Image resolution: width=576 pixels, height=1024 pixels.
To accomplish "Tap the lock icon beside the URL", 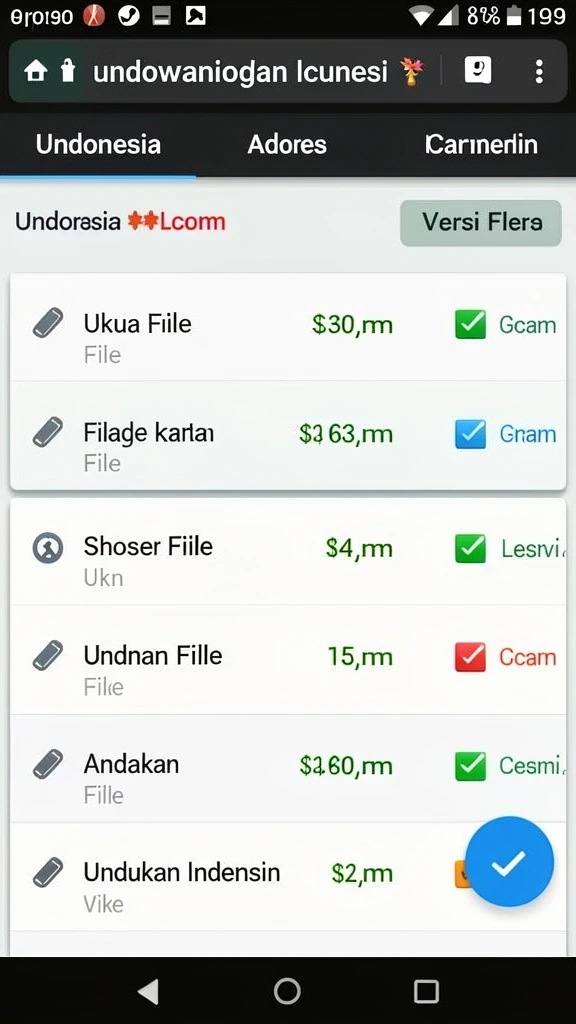I will 68,71.
